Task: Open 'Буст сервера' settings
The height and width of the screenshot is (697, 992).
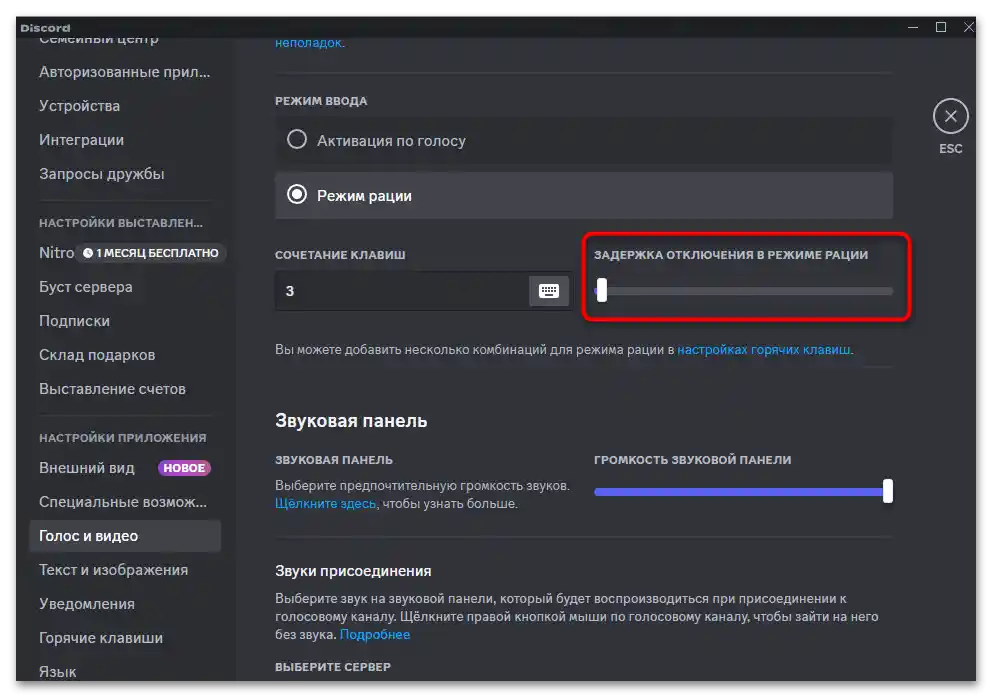Action: pyautogui.click(x=86, y=287)
